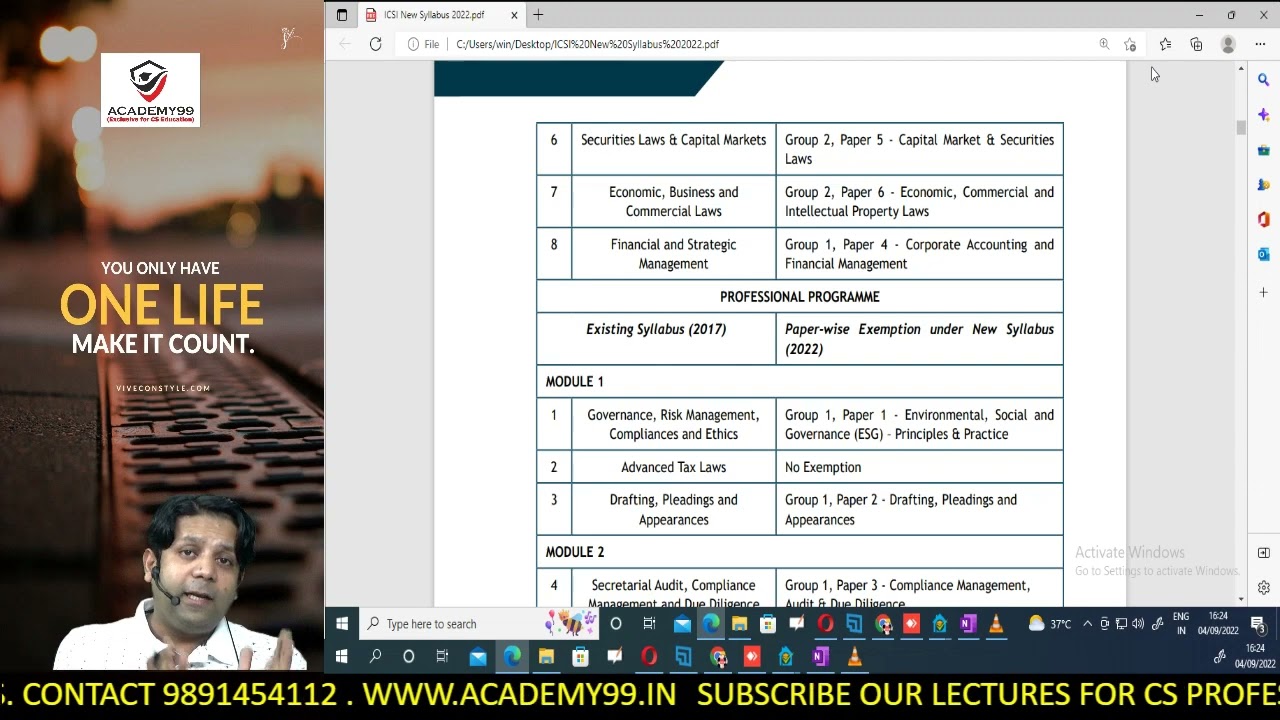Open the ENG IN language indicator

point(1181,624)
